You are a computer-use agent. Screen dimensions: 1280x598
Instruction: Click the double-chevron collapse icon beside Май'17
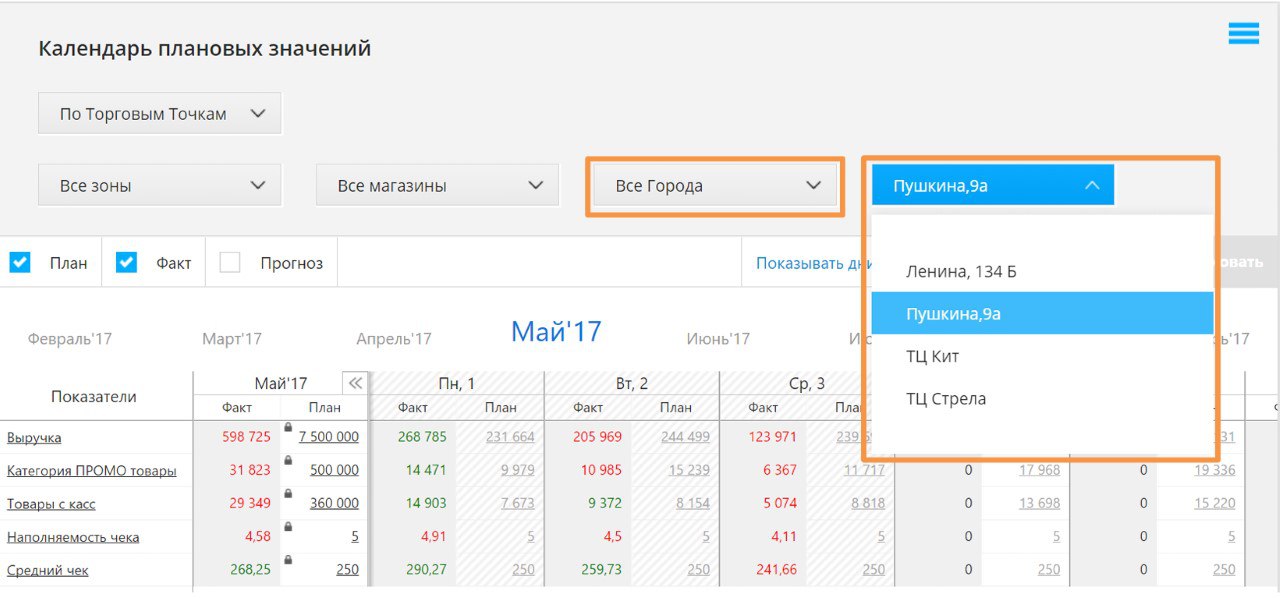click(x=355, y=383)
